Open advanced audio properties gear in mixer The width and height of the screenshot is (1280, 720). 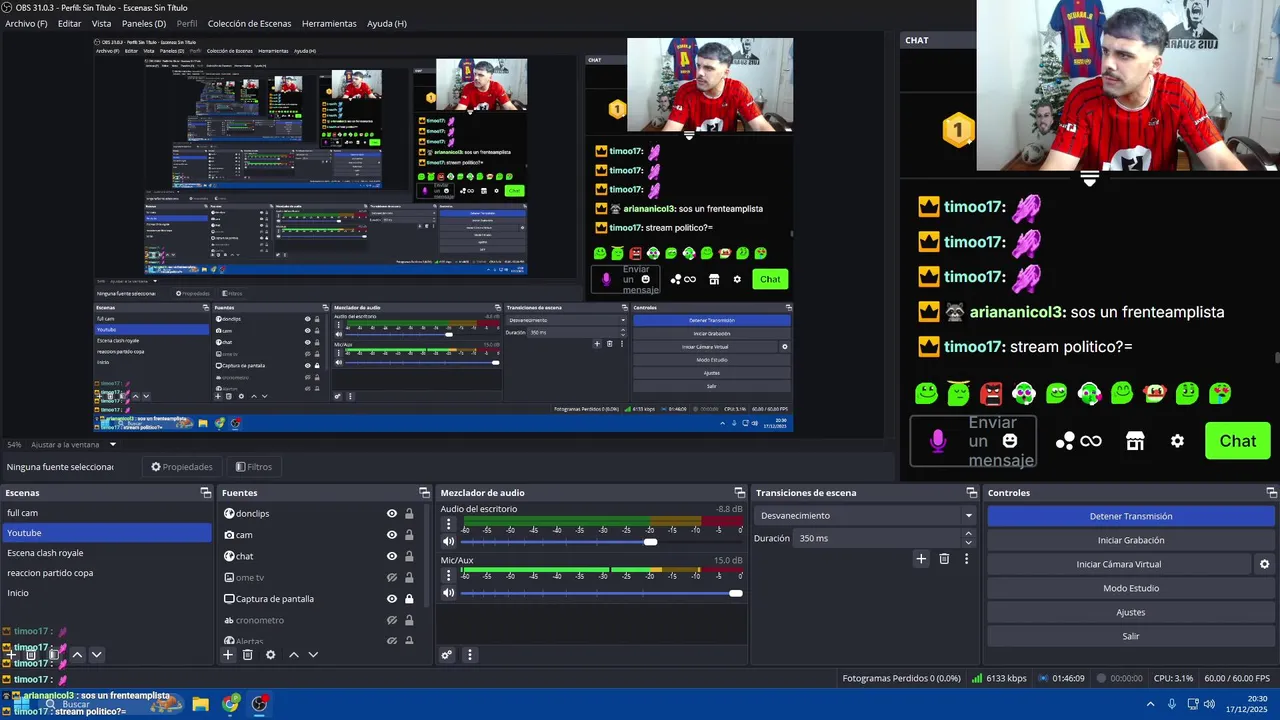coord(447,655)
